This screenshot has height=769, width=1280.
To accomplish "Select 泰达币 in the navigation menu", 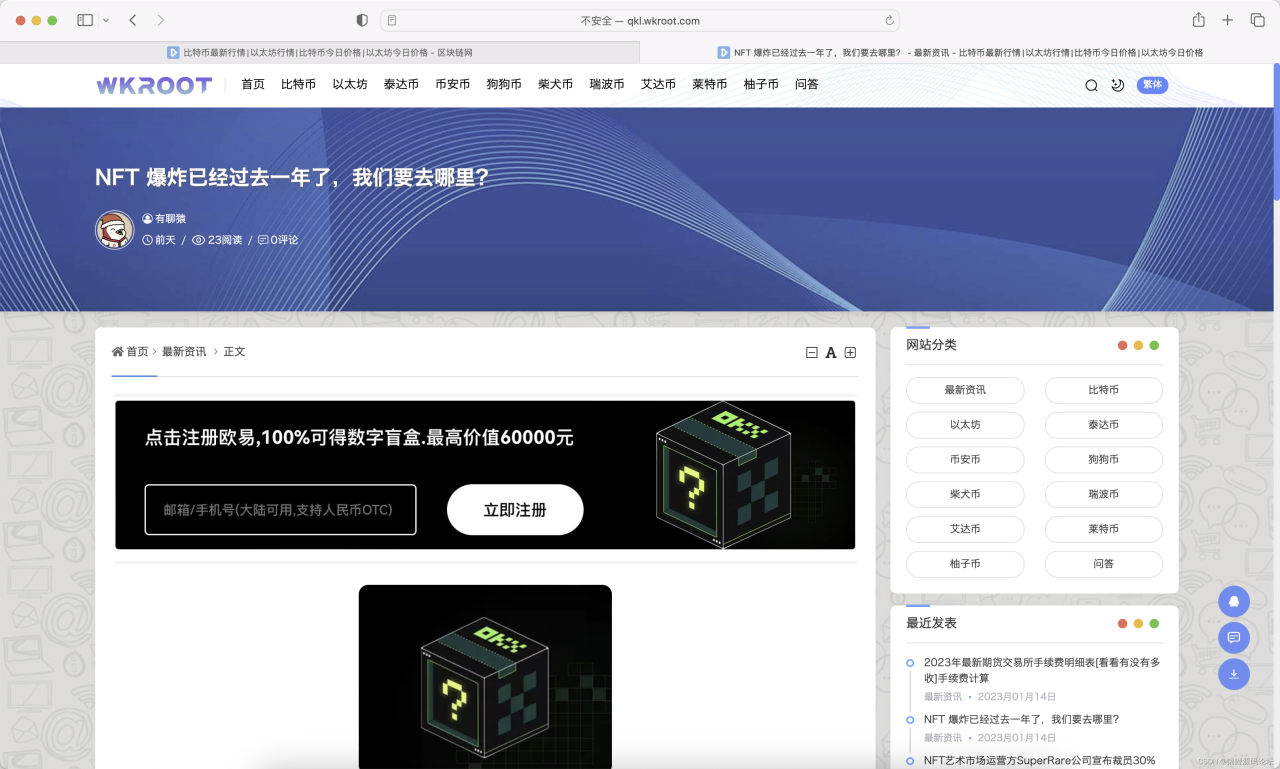I will pyautogui.click(x=401, y=84).
